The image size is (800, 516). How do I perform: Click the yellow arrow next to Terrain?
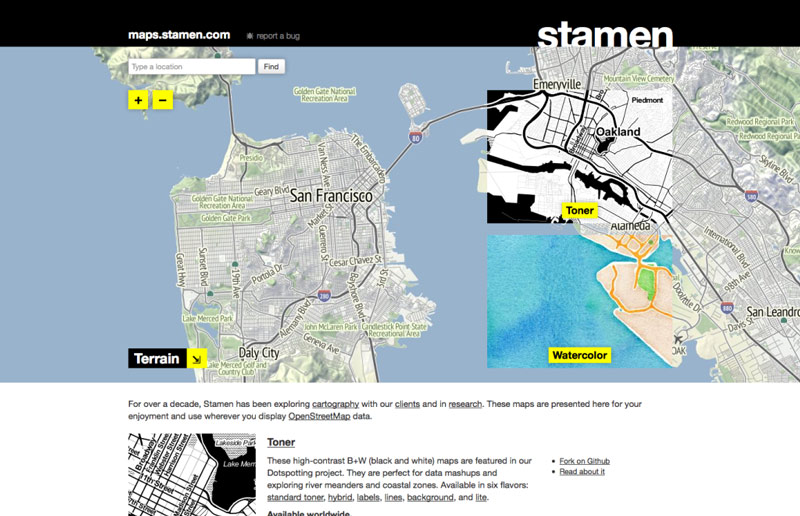click(x=197, y=359)
